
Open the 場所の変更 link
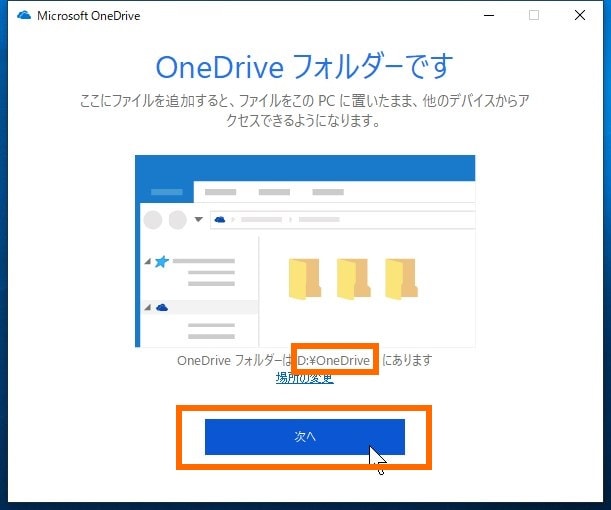305,378
